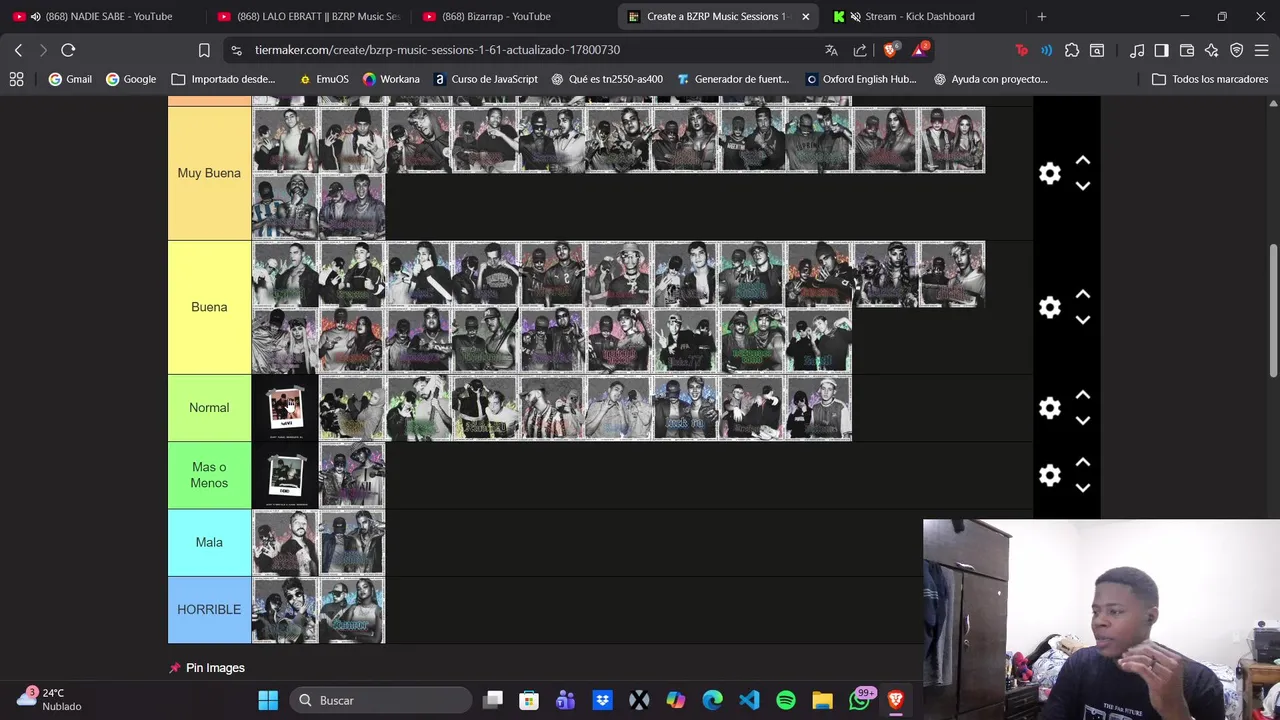Open Workana bookmark
Image resolution: width=1280 pixels, height=720 pixels.
[391, 79]
